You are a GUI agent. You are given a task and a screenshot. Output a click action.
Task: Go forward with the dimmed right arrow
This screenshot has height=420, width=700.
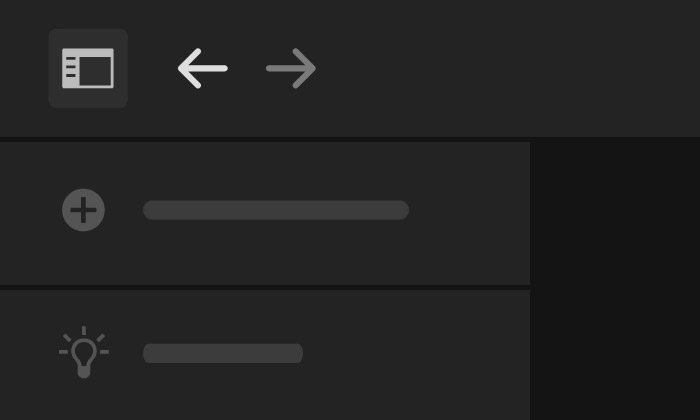click(291, 68)
